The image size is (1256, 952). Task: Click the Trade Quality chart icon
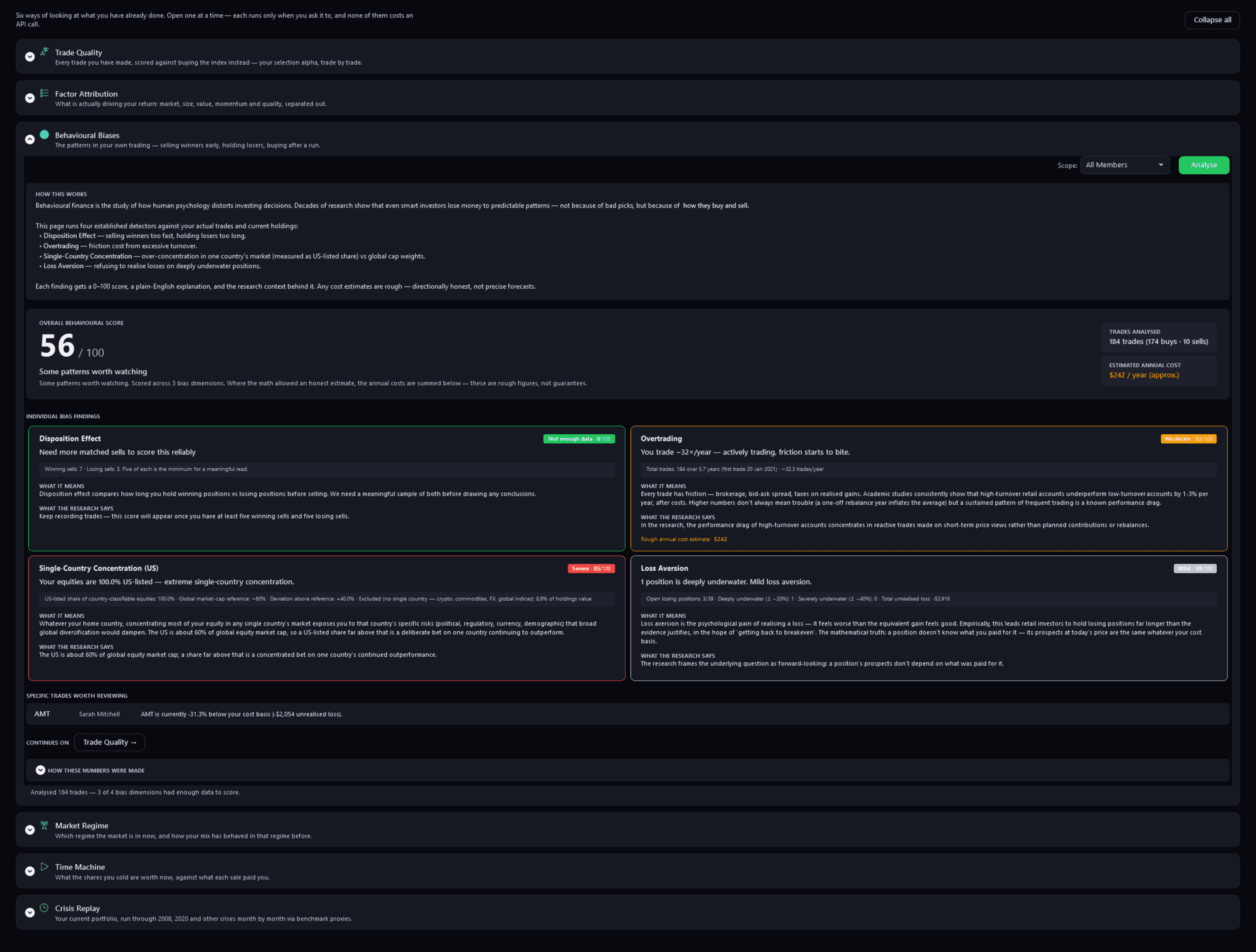(44, 52)
